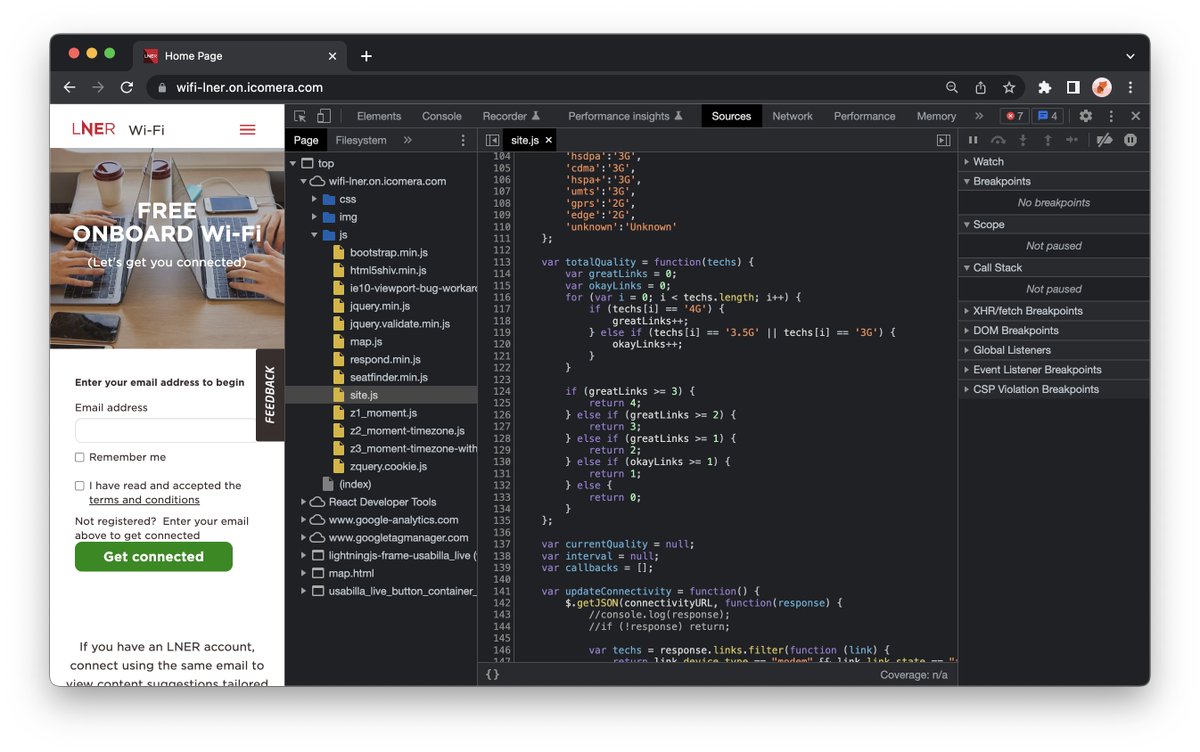Image resolution: width=1200 pixels, height=752 pixels.
Task: Toggle Chrome side panel
Action: click(1073, 88)
